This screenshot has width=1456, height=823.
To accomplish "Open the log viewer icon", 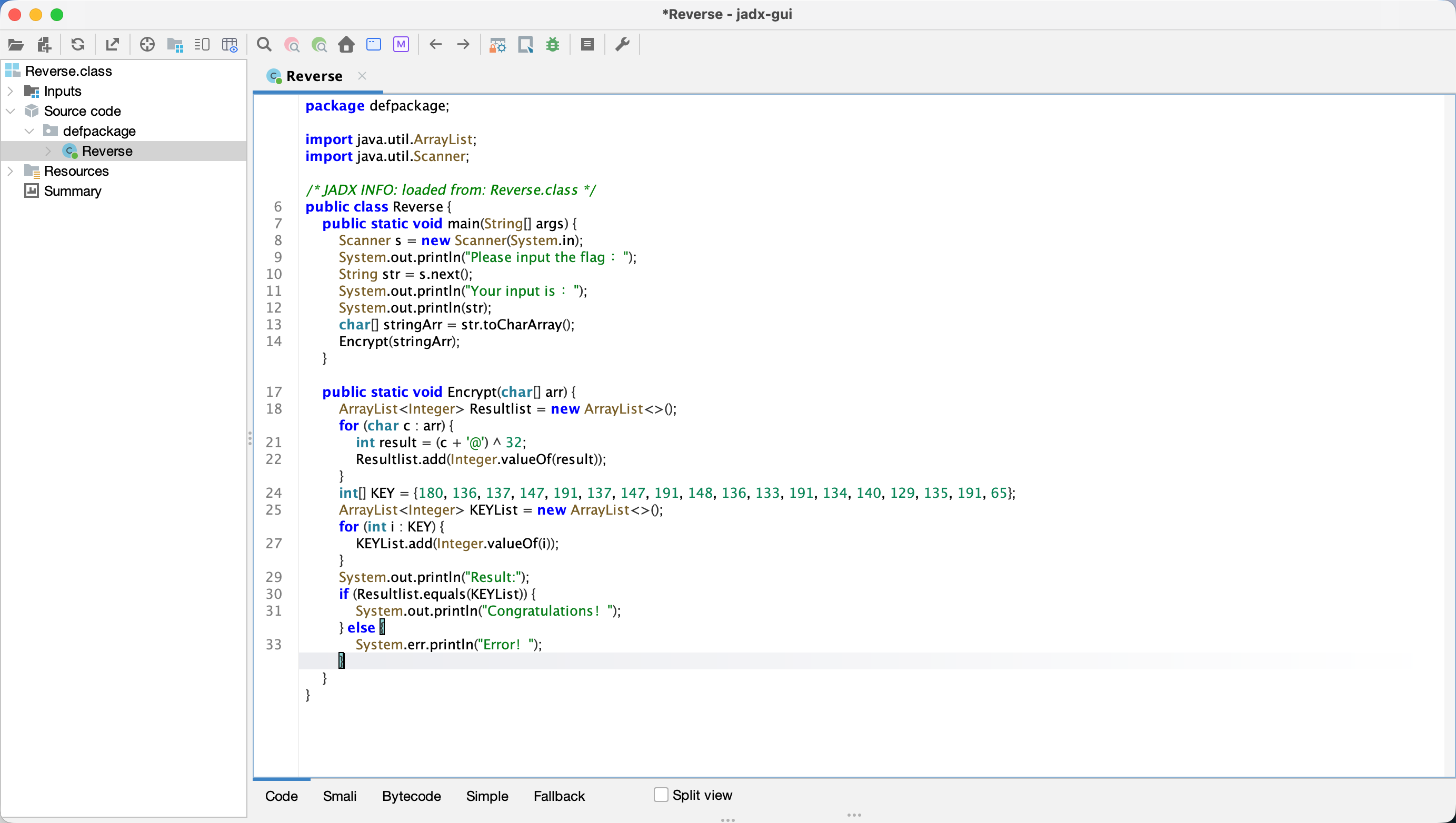I will [x=587, y=45].
